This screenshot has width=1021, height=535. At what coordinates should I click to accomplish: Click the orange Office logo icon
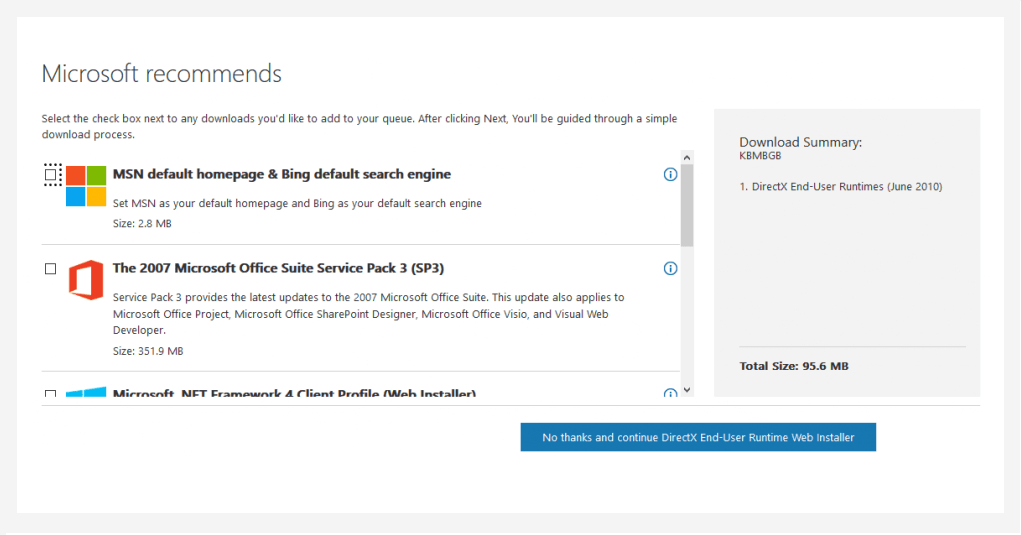[86, 280]
